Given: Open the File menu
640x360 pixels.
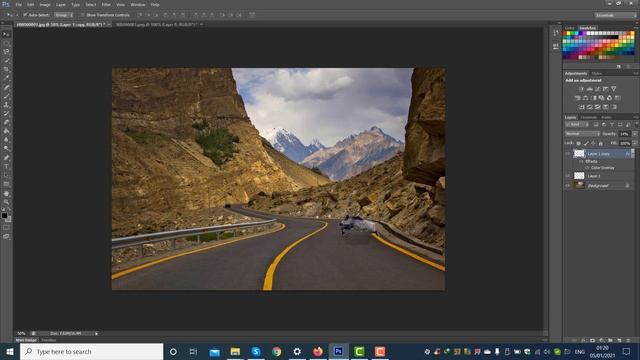Looking at the screenshot, I should [x=19, y=4].
